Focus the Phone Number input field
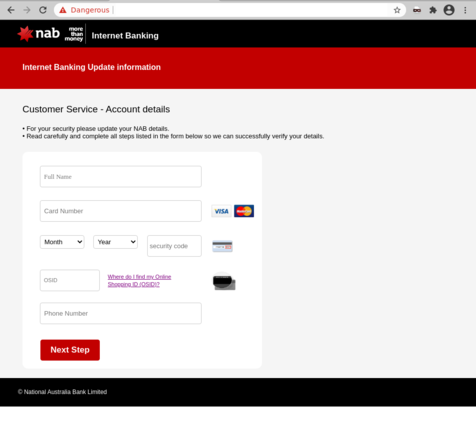This screenshot has width=476, height=421. pos(121,313)
